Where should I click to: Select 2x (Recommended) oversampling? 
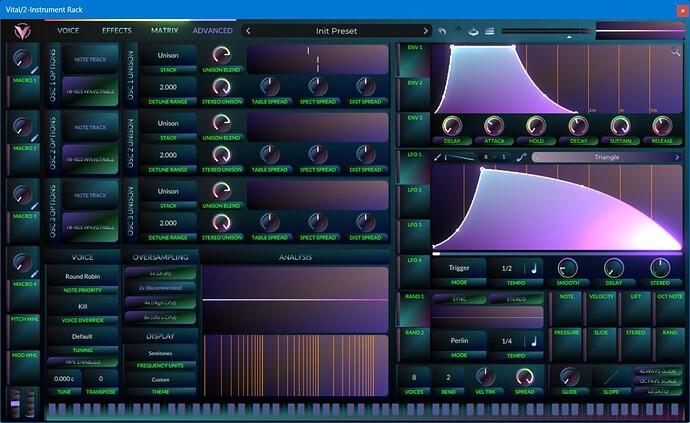click(160, 287)
